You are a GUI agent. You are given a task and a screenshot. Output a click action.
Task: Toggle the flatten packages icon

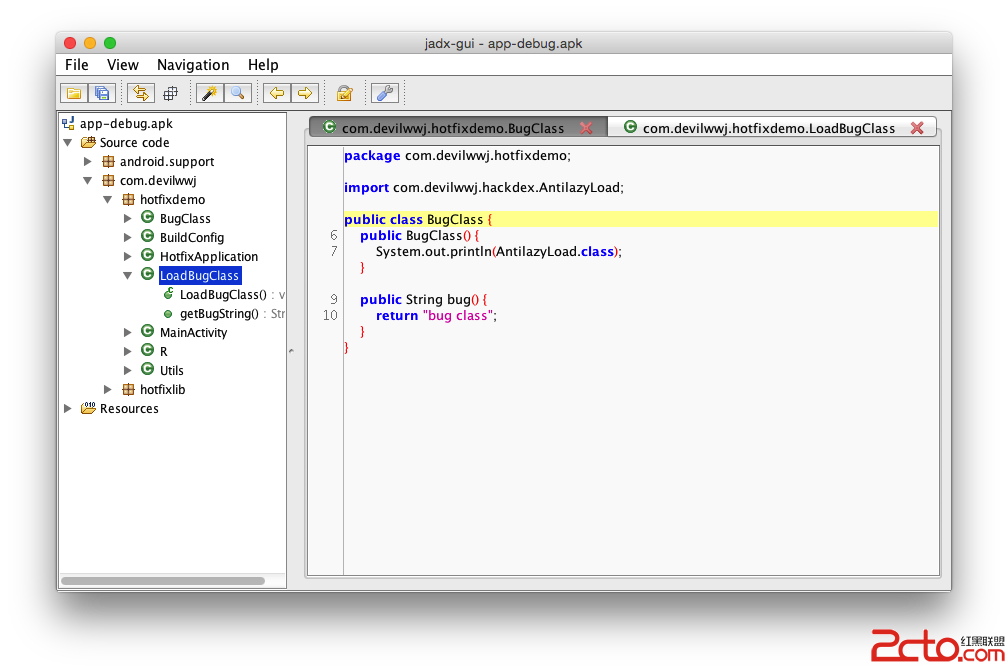[170, 93]
